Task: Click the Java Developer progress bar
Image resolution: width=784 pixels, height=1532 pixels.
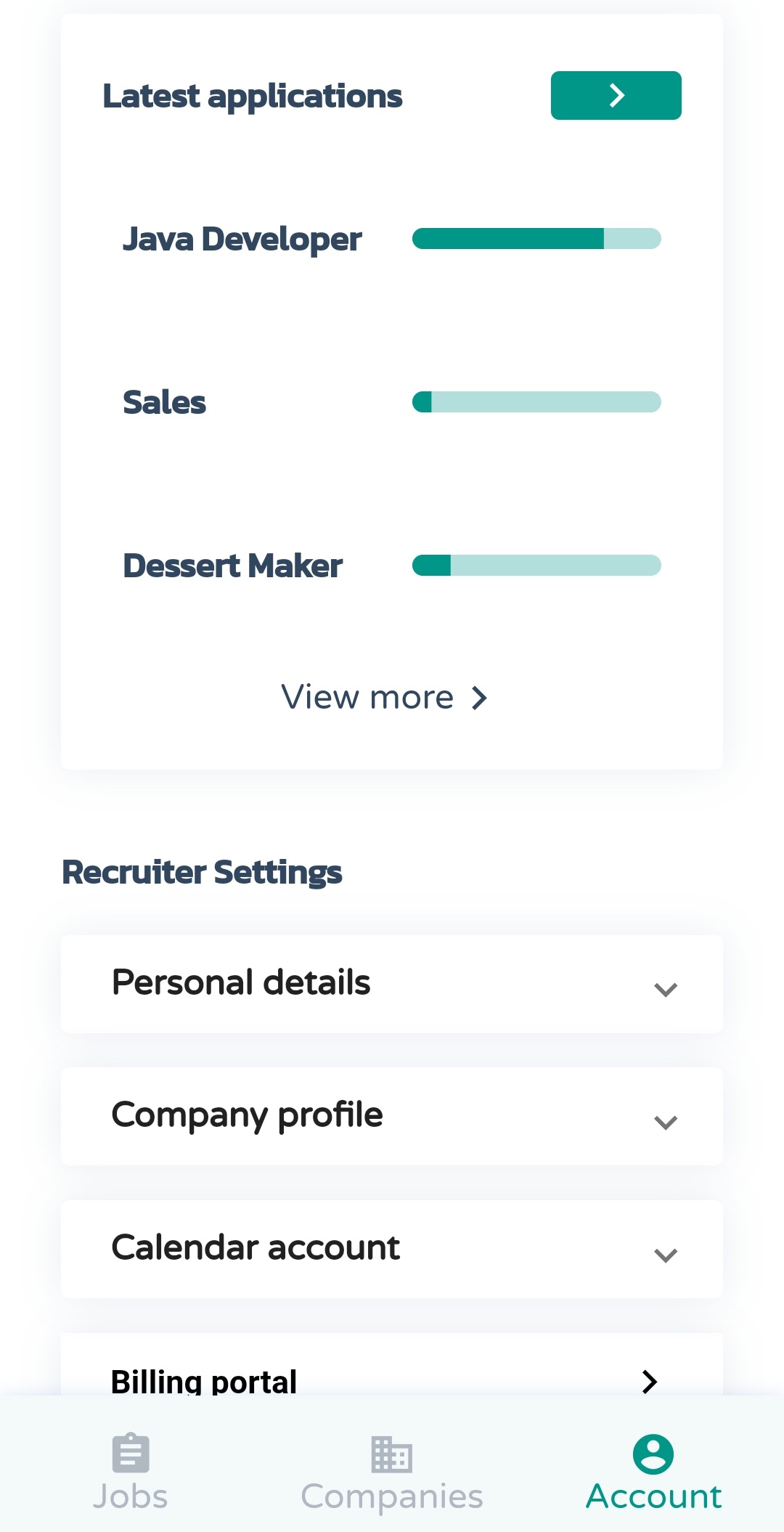Action: click(536, 238)
